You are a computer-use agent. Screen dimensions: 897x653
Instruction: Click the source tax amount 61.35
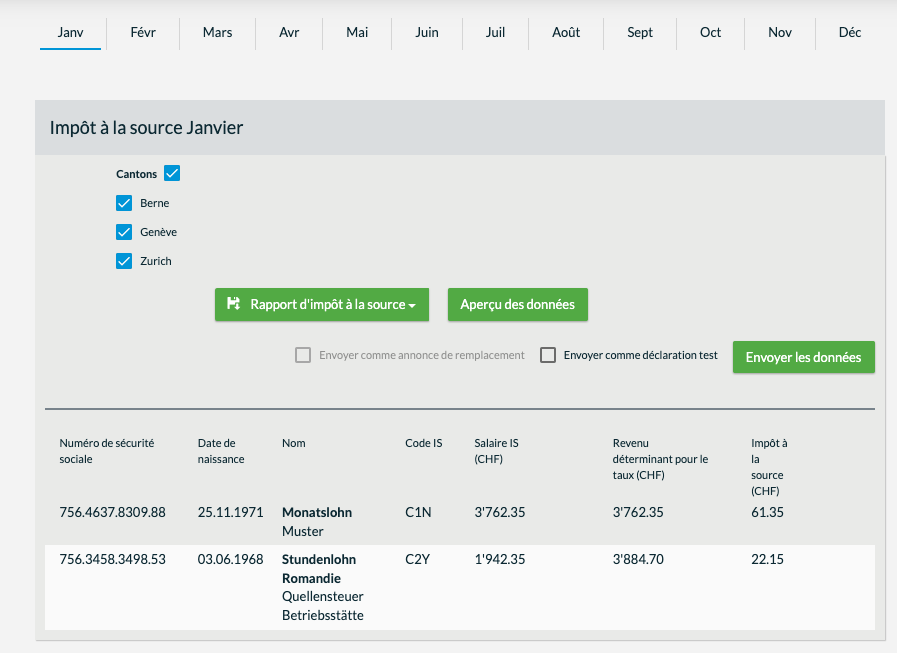[768, 512]
